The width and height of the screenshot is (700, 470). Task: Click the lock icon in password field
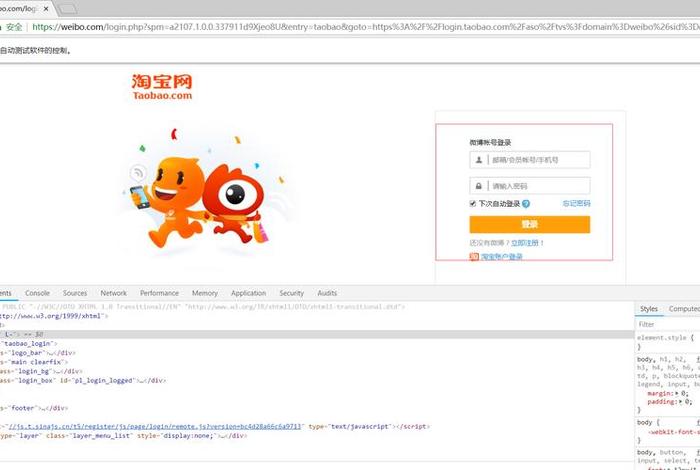point(479,186)
